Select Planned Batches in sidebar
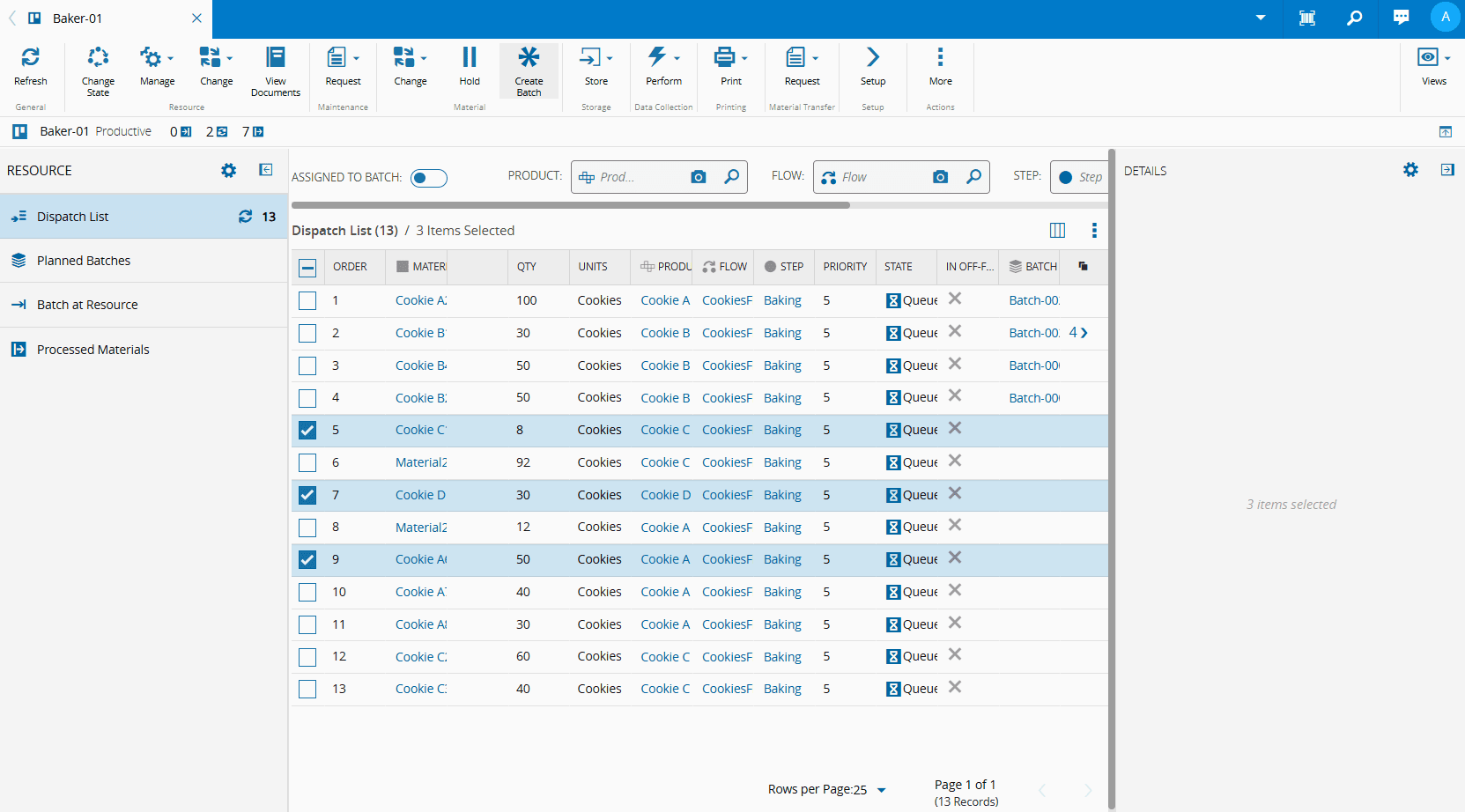The height and width of the screenshot is (812, 1465). click(x=84, y=261)
